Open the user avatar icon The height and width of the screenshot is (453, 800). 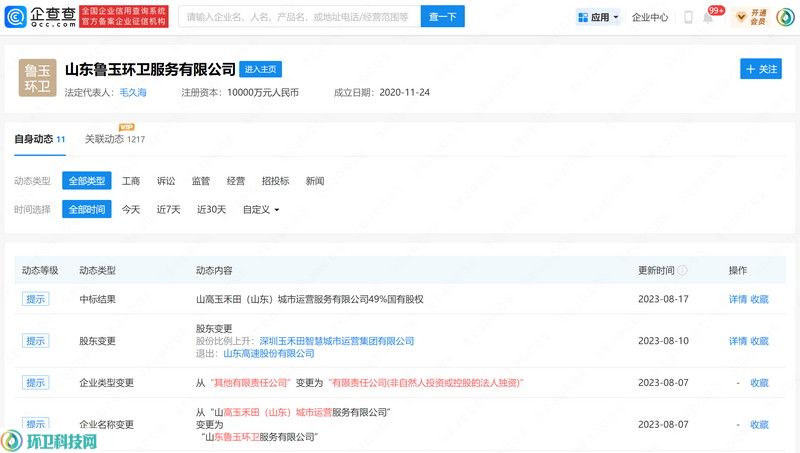(x=785, y=17)
